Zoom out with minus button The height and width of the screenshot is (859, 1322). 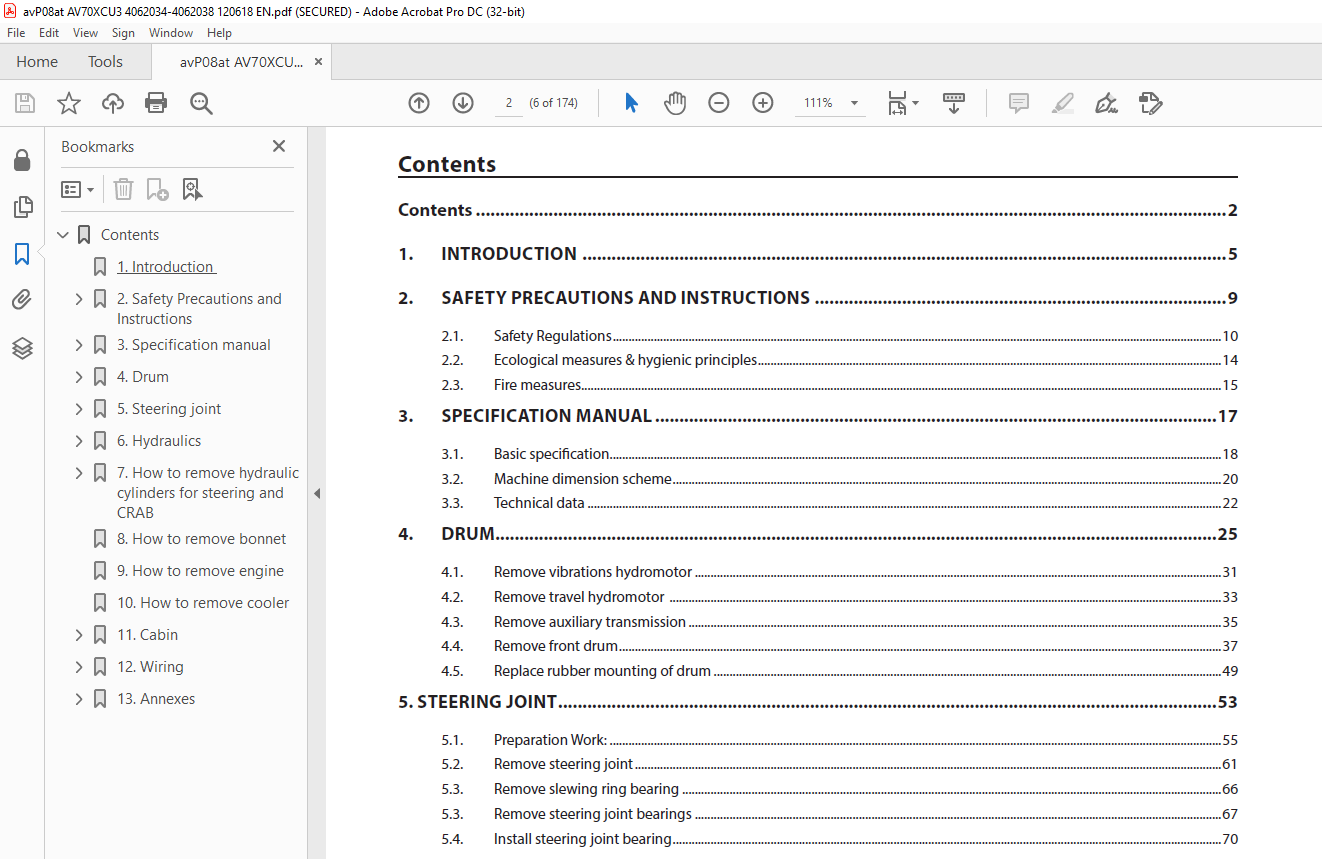tap(719, 103)
